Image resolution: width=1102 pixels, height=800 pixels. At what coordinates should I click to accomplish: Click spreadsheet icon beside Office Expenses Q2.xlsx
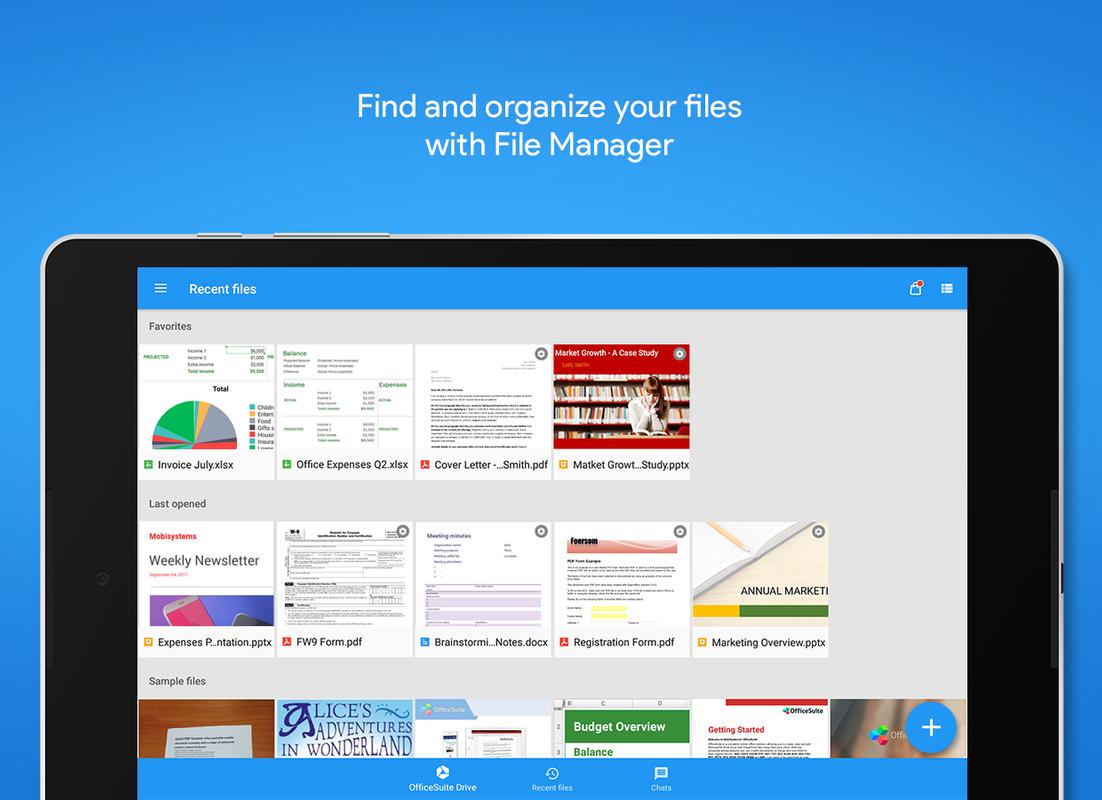(x=287, y=465)
